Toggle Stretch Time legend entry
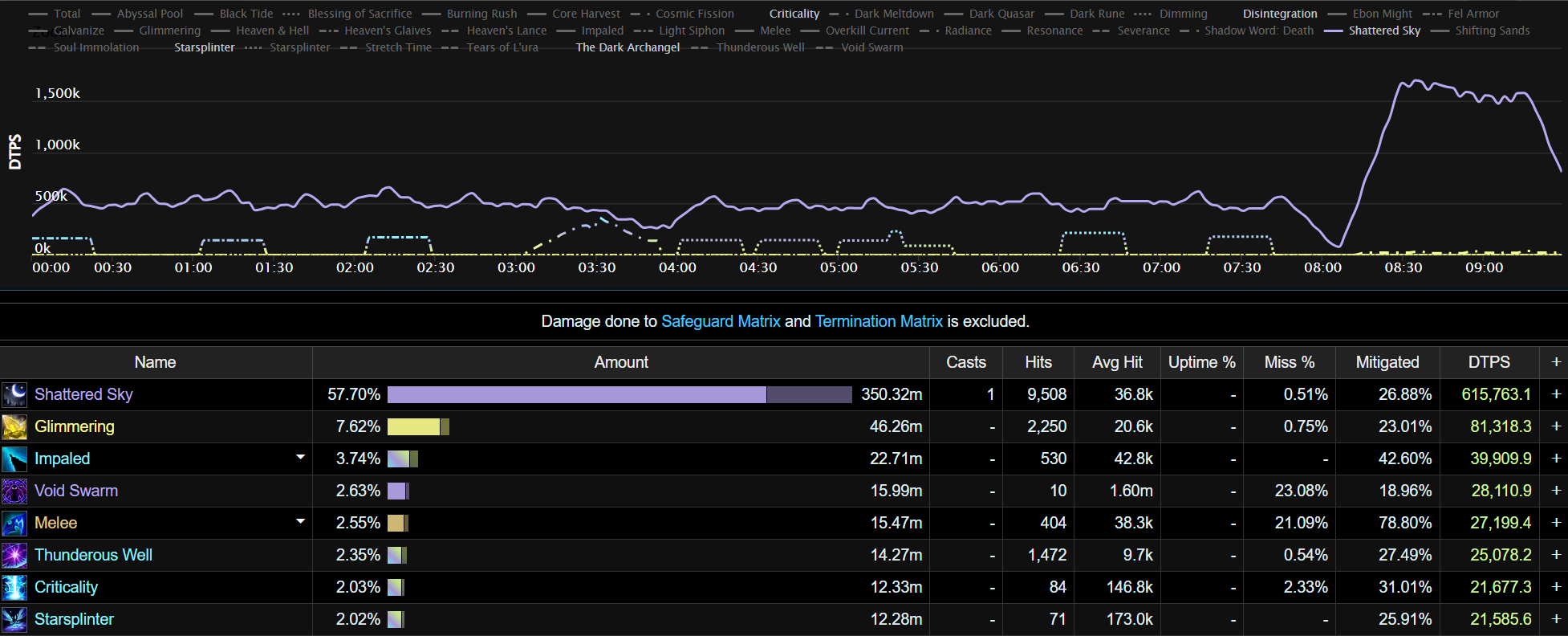Viewport: 1568px width, 636px height. (386, 47)
